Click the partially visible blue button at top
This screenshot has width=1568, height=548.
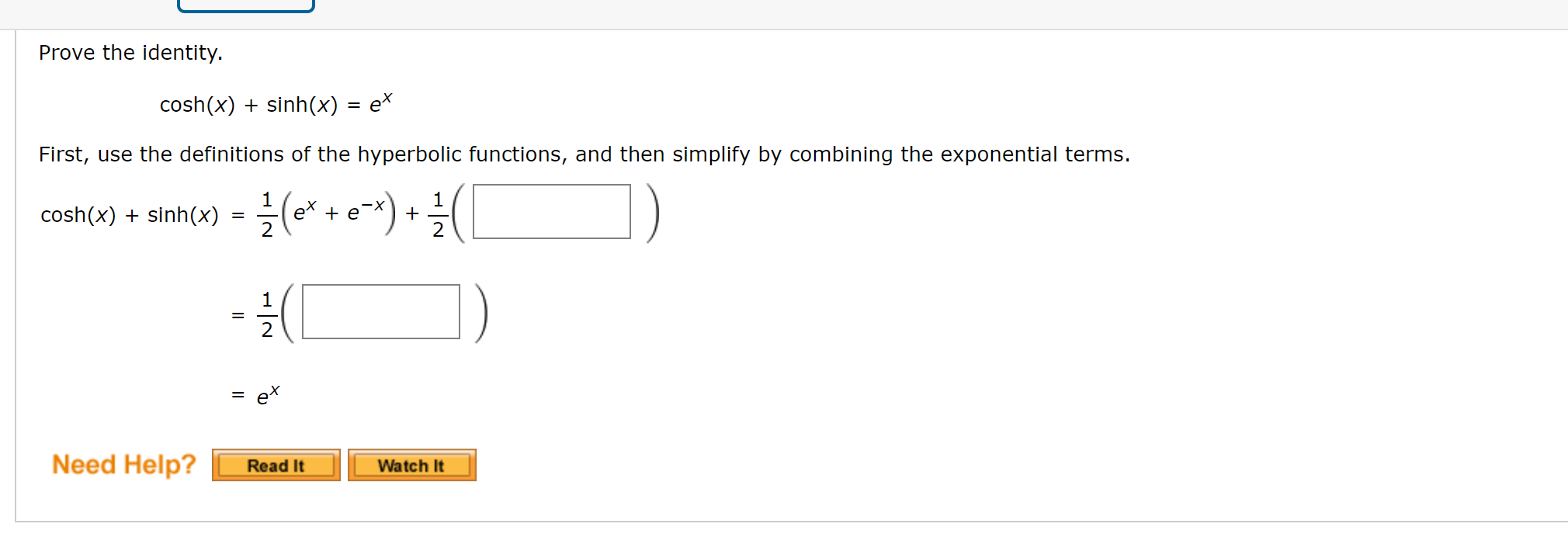point(245,6)
